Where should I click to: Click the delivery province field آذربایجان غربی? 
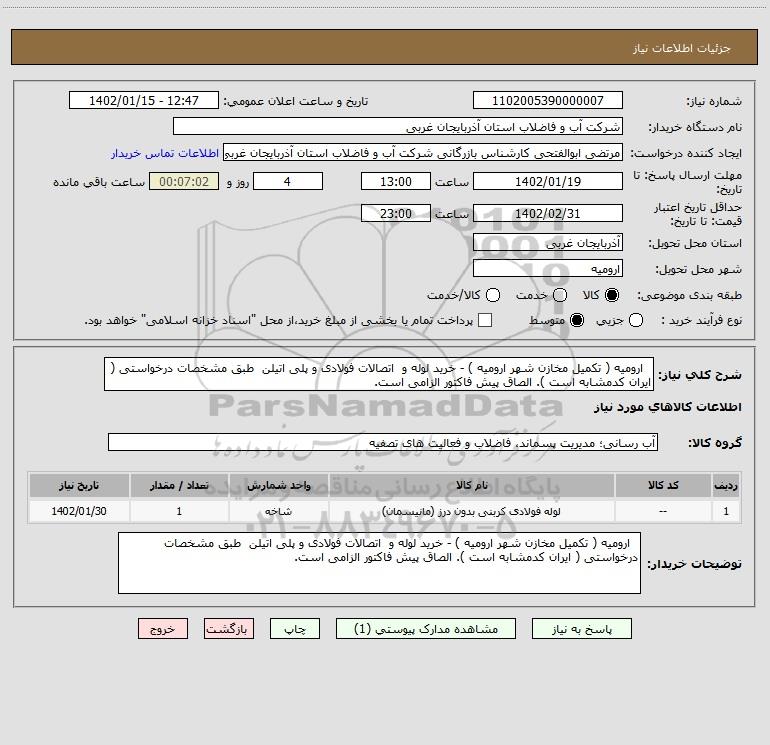pos(548,242)
